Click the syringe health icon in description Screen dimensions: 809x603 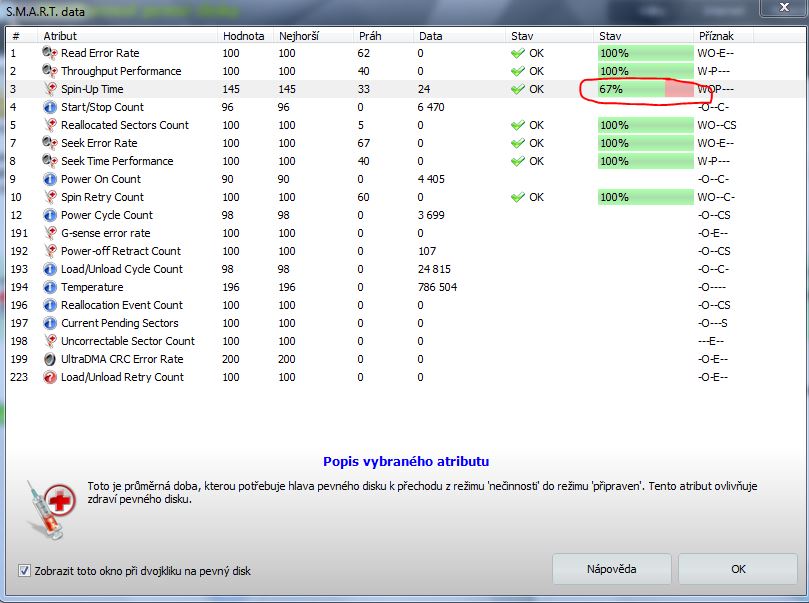(48, 503)
